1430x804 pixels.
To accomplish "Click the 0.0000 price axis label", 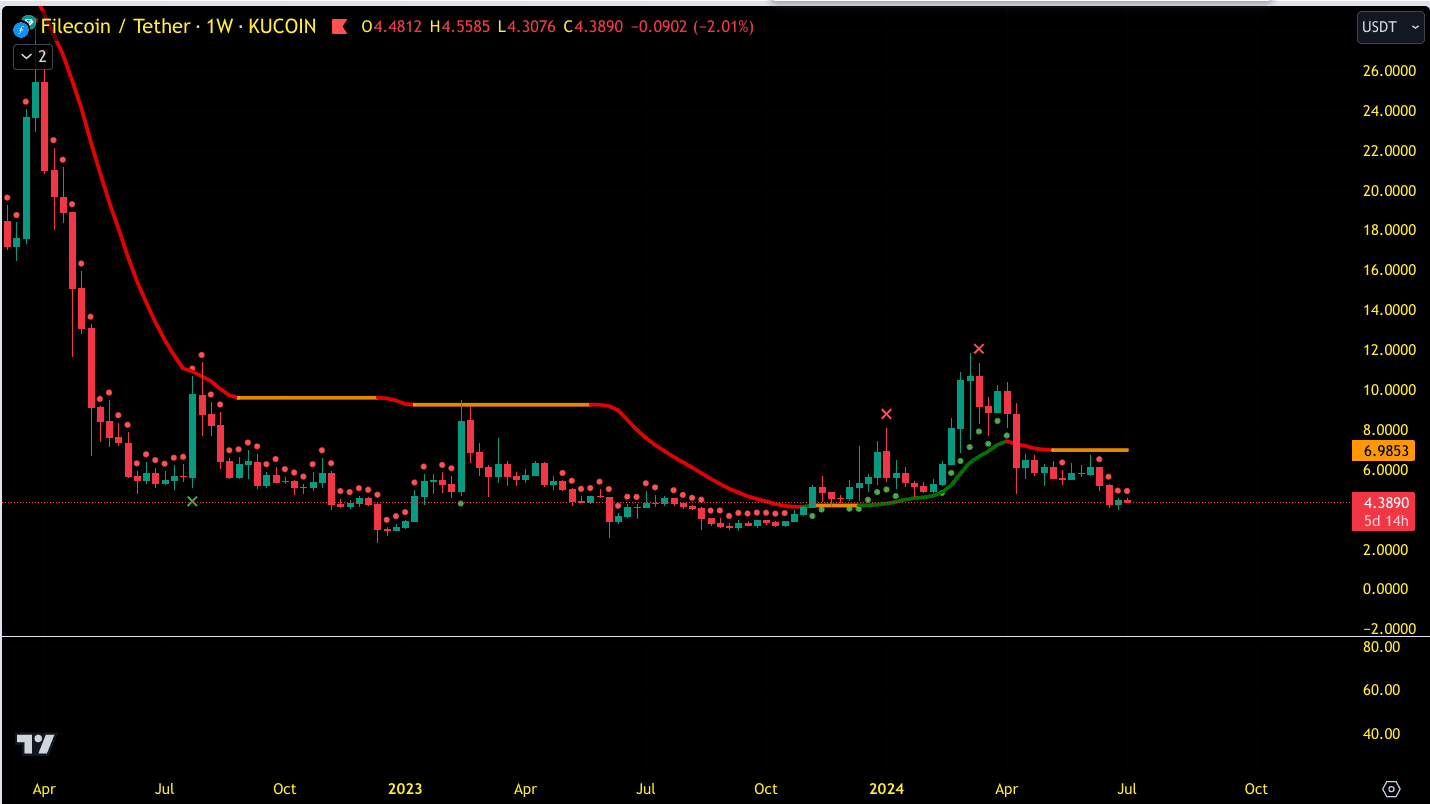I will (1387, 589).
